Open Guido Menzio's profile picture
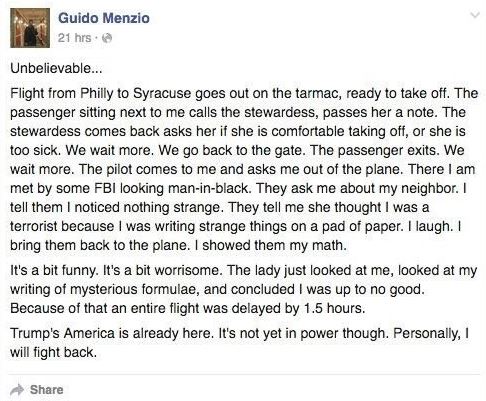 click(x=30, y=28)
